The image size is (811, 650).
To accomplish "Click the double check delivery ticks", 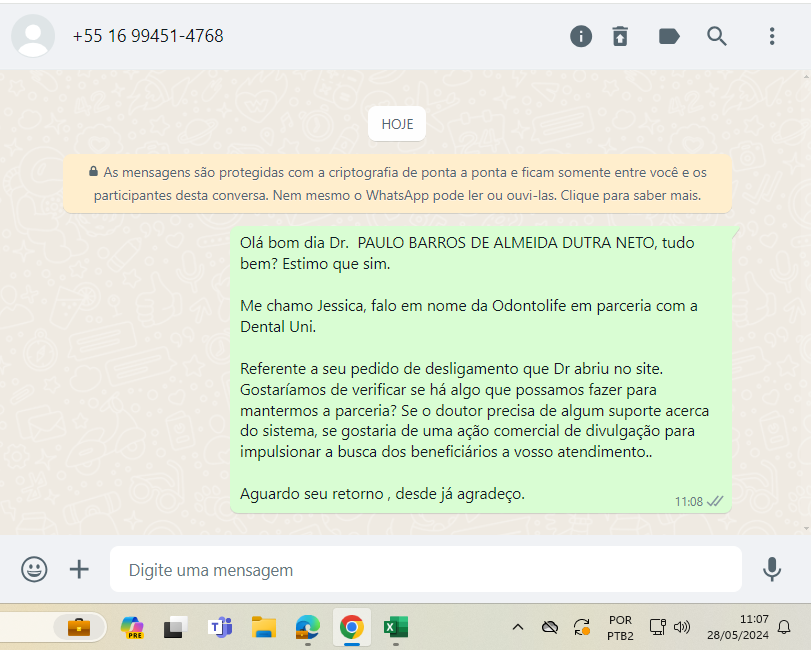I will click(715, 501).
